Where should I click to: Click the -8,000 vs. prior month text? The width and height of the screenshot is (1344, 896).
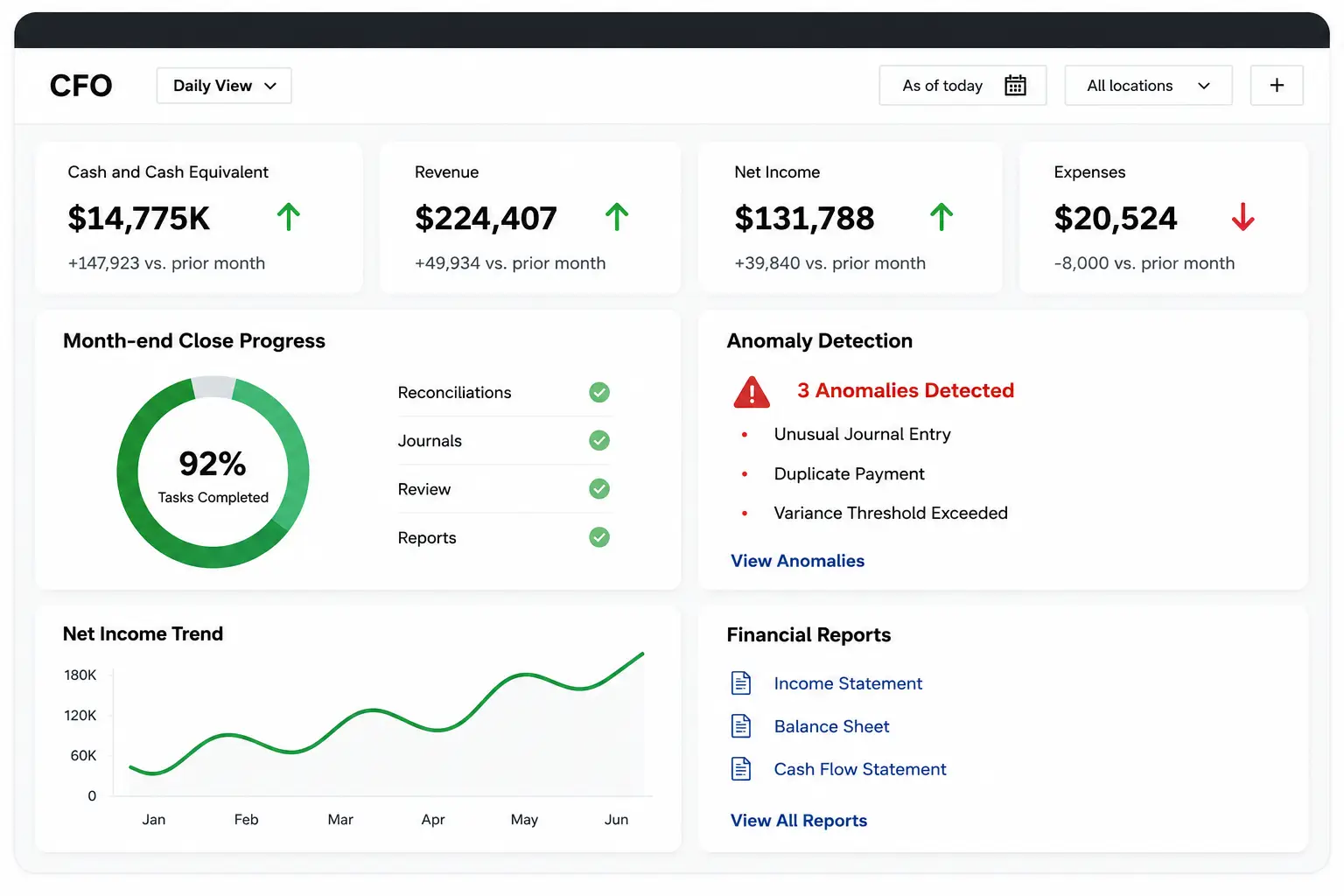[1144, 263]
